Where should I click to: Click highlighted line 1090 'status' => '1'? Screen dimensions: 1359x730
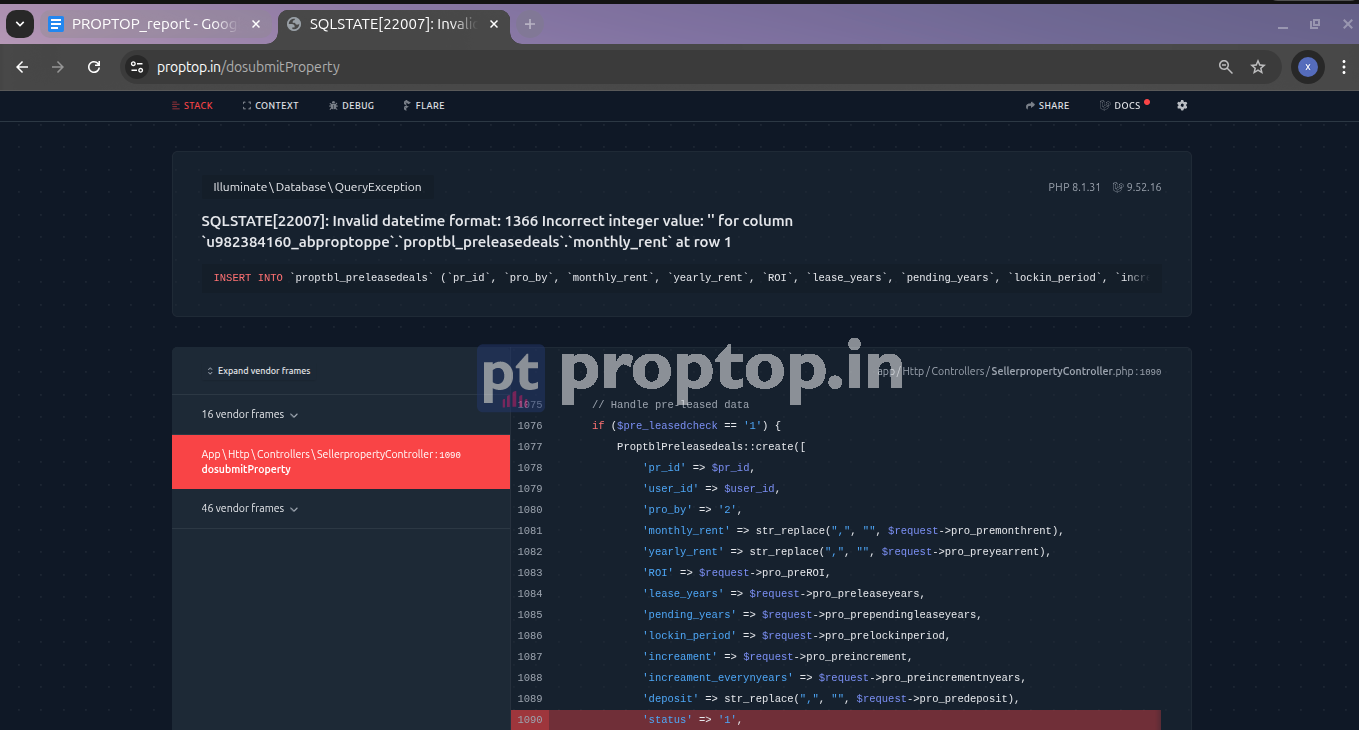point(836,720)
